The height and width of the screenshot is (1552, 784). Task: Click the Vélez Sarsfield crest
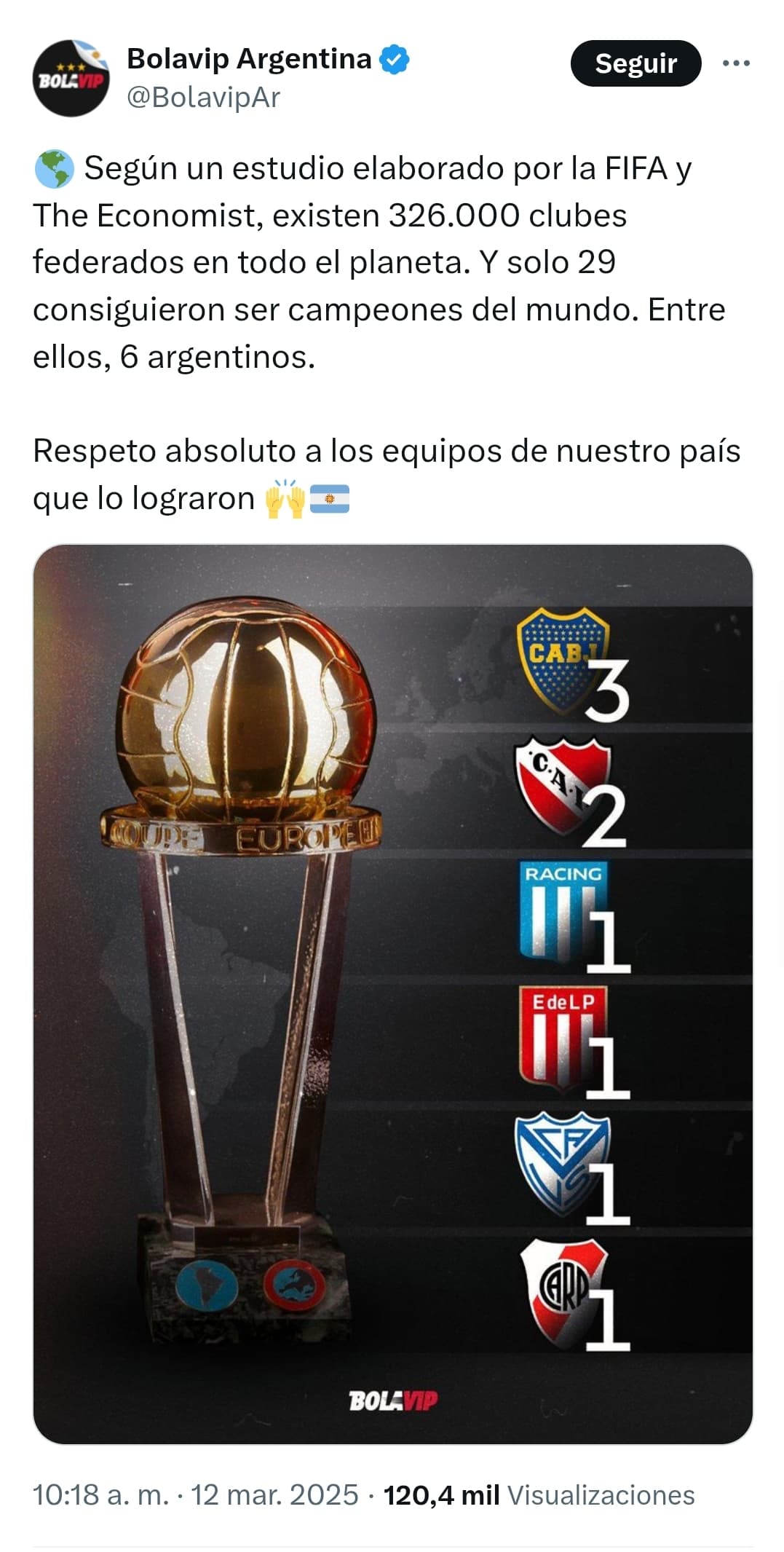tap(561, 1163)
